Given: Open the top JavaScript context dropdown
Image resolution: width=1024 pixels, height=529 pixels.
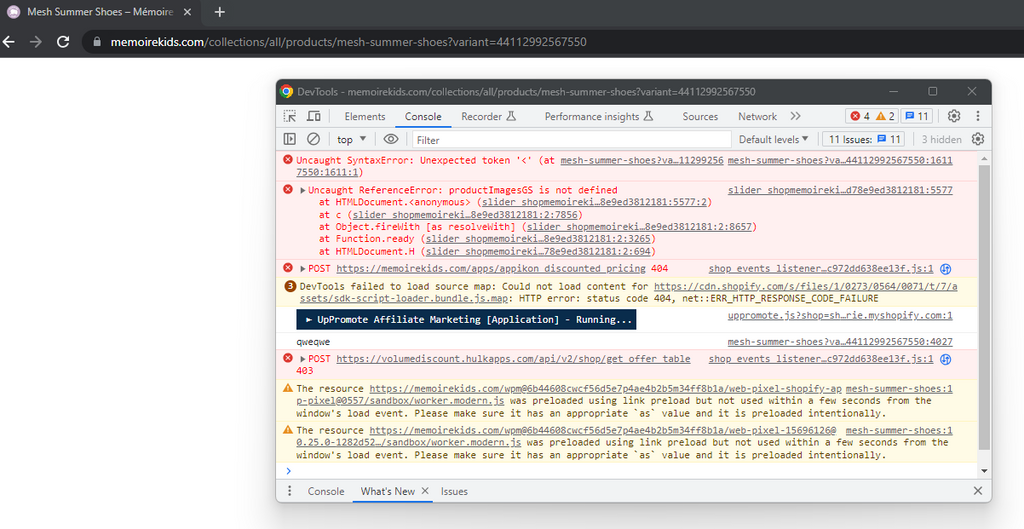Looking at the screenshot, I should click(351, 140).
